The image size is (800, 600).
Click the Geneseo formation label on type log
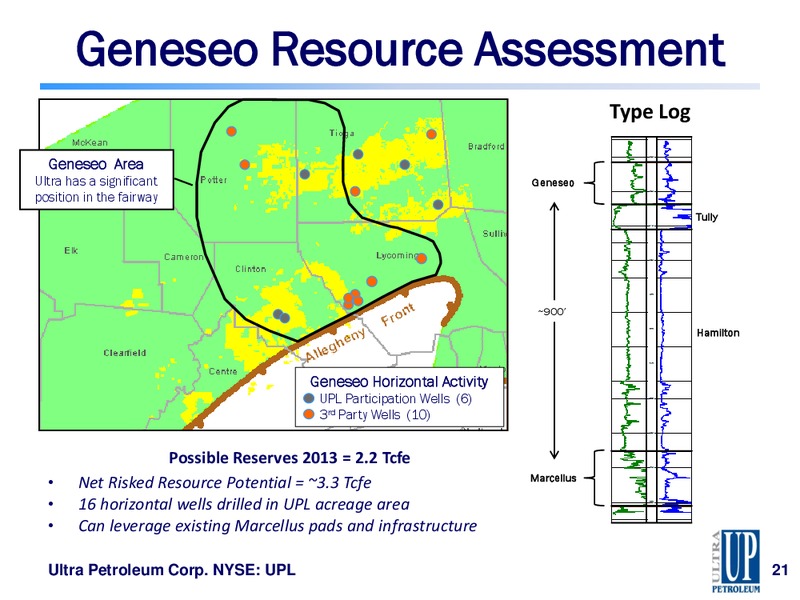tap(553, 183)
